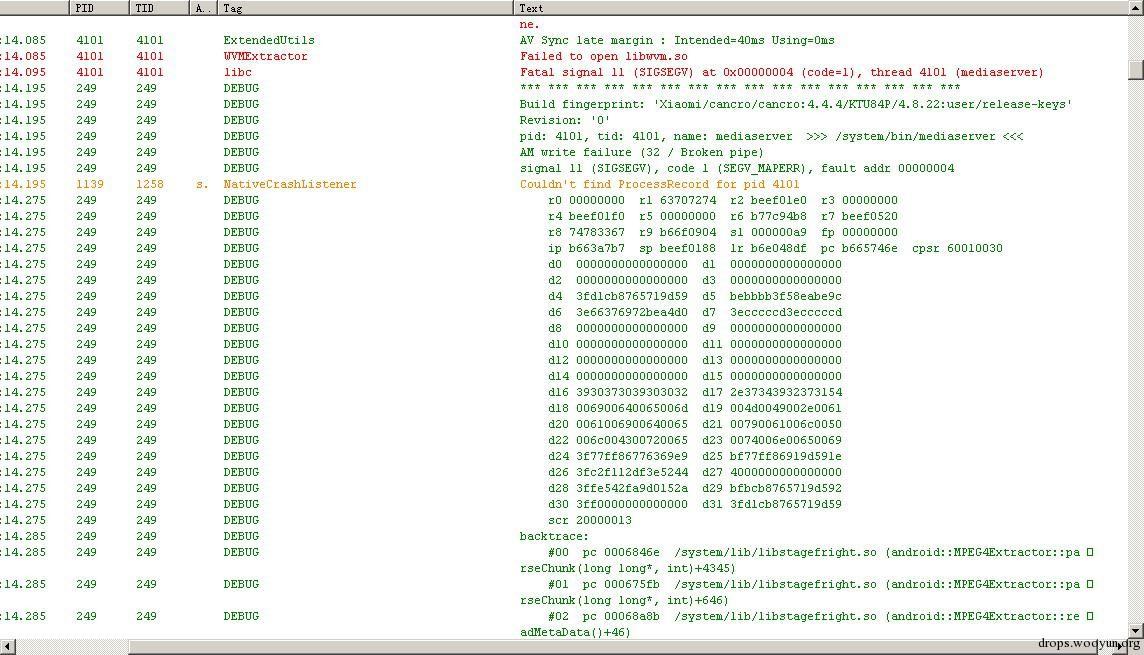This screenshot has width=1144, height=655.
Task: Select the libc 'Fatal signal 11' log row
Action: coord(781,72)
